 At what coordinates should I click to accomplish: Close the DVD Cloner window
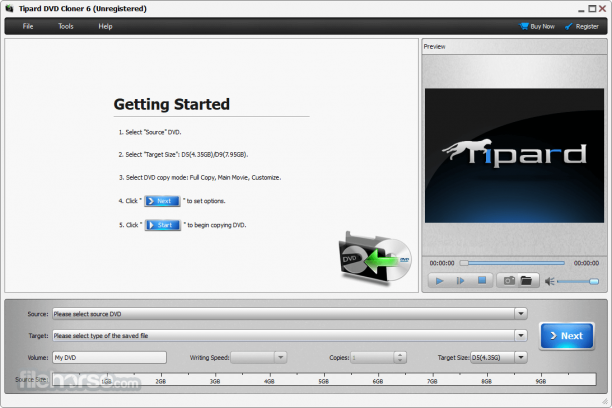click(603, 9)
